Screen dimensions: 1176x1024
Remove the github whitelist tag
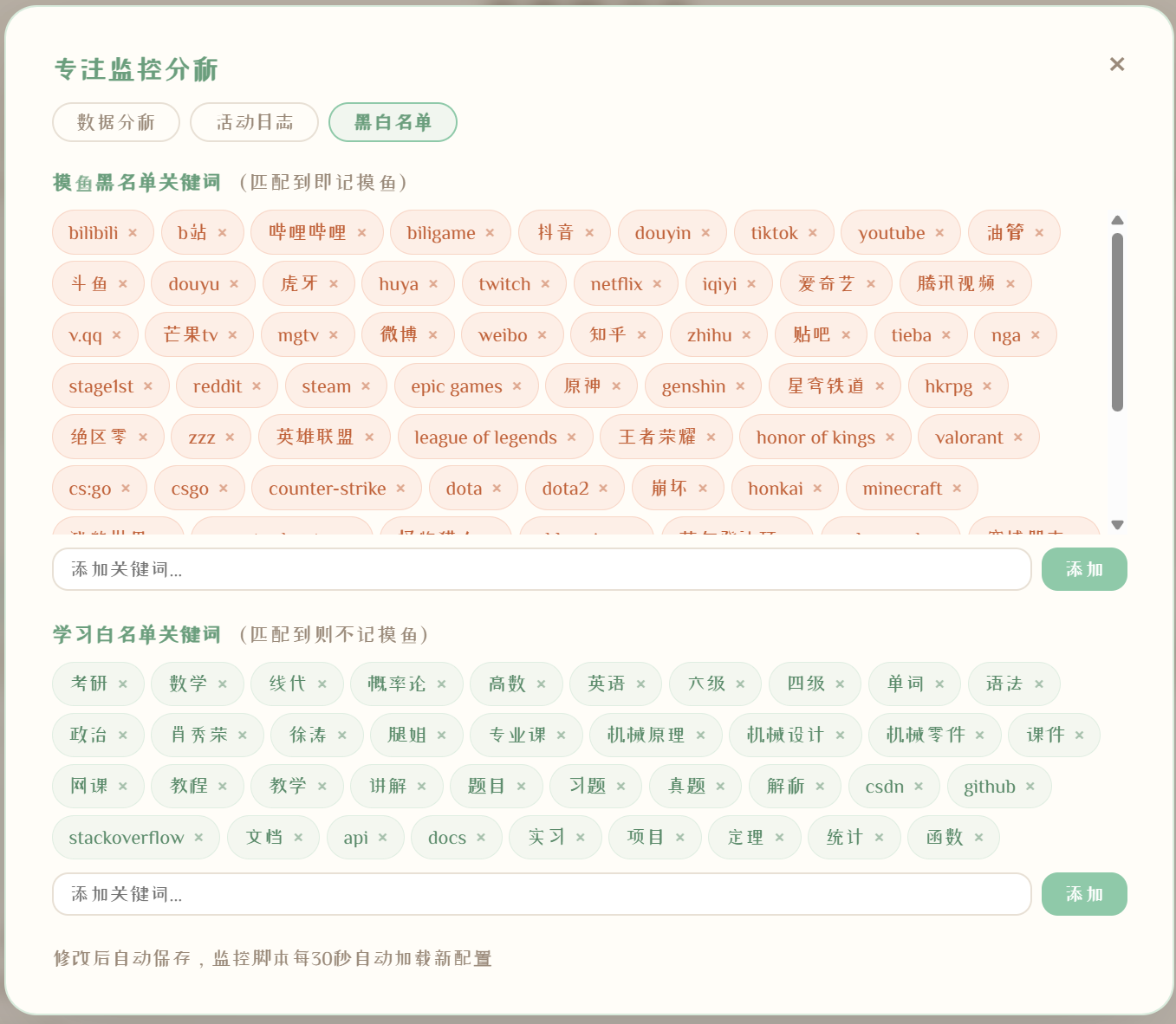[x=1030, y=787]
